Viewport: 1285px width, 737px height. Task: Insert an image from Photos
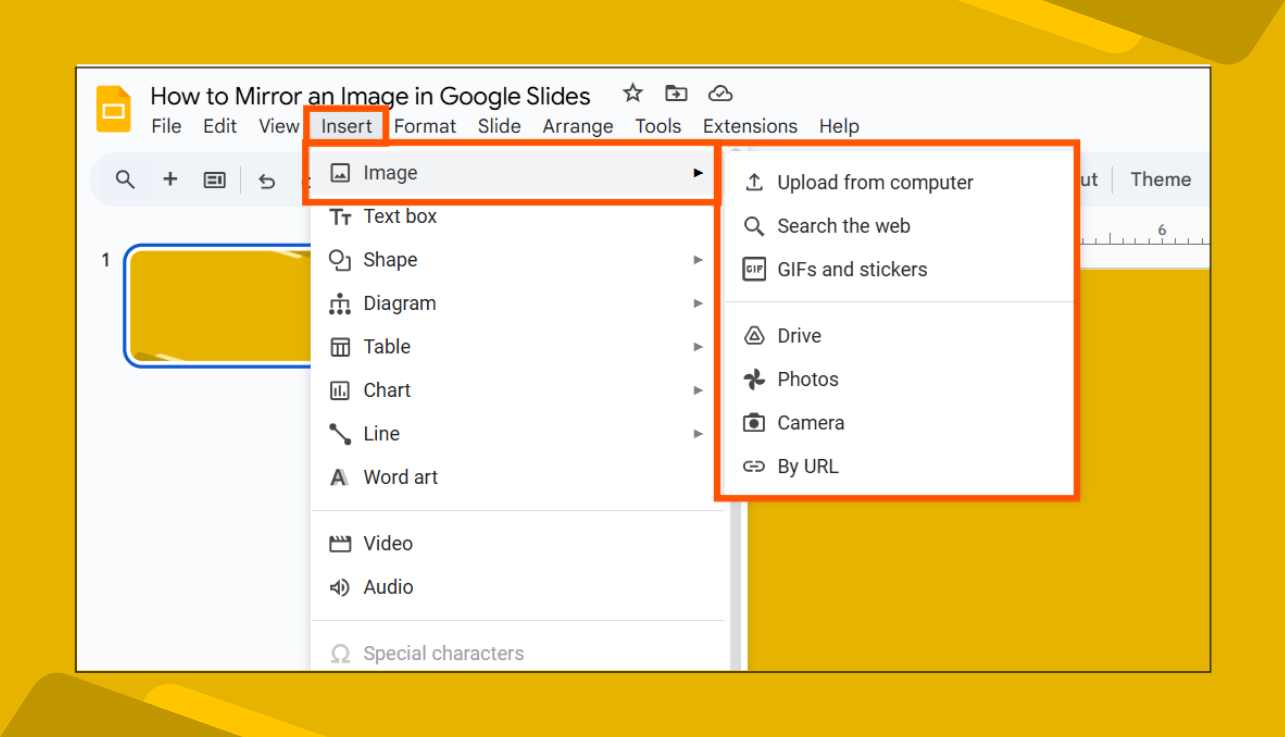807,379
